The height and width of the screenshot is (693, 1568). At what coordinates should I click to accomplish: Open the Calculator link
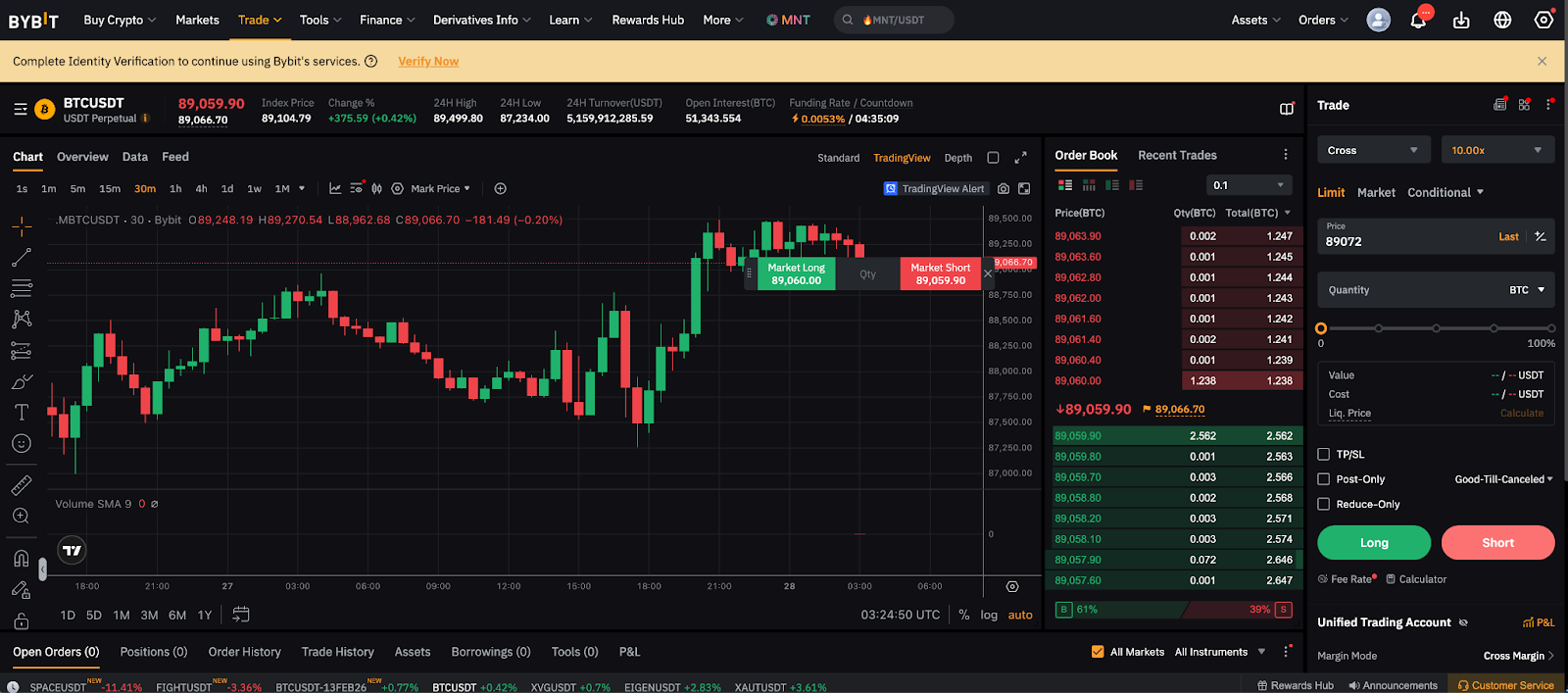click(1416, 579)
